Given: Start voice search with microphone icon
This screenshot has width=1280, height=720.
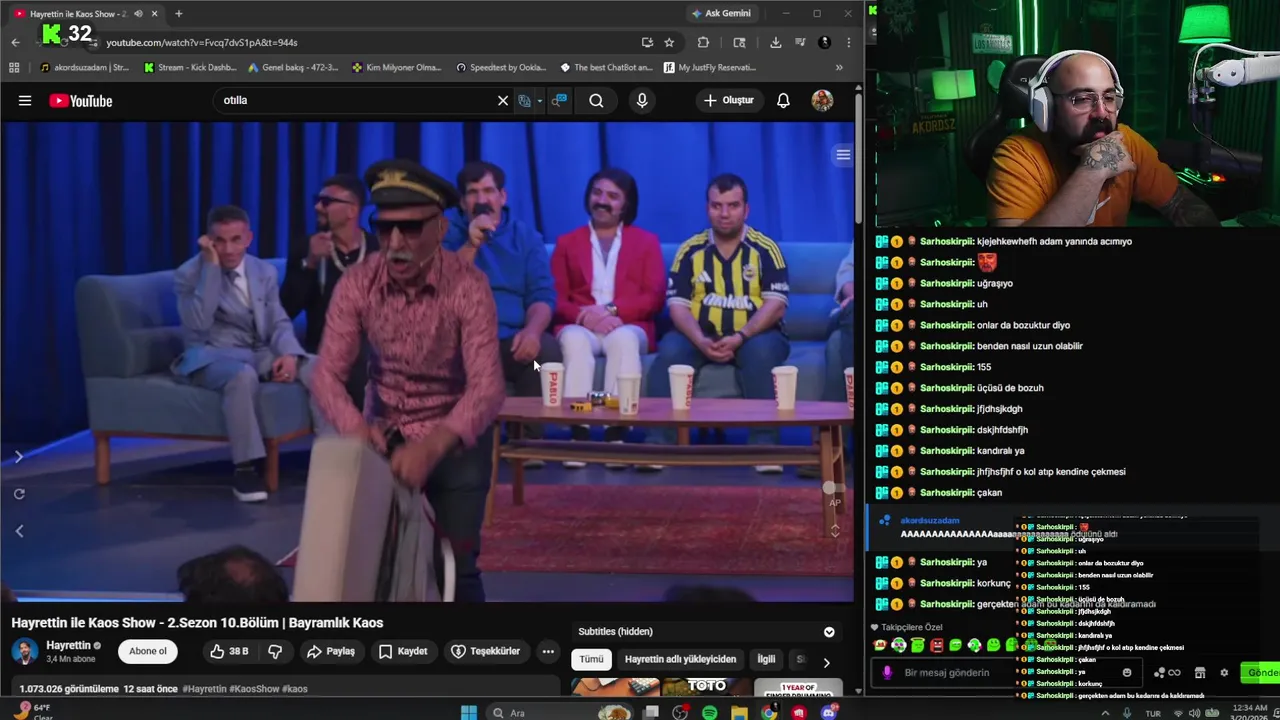Looking at the screenshot, I should click(642, 100).
